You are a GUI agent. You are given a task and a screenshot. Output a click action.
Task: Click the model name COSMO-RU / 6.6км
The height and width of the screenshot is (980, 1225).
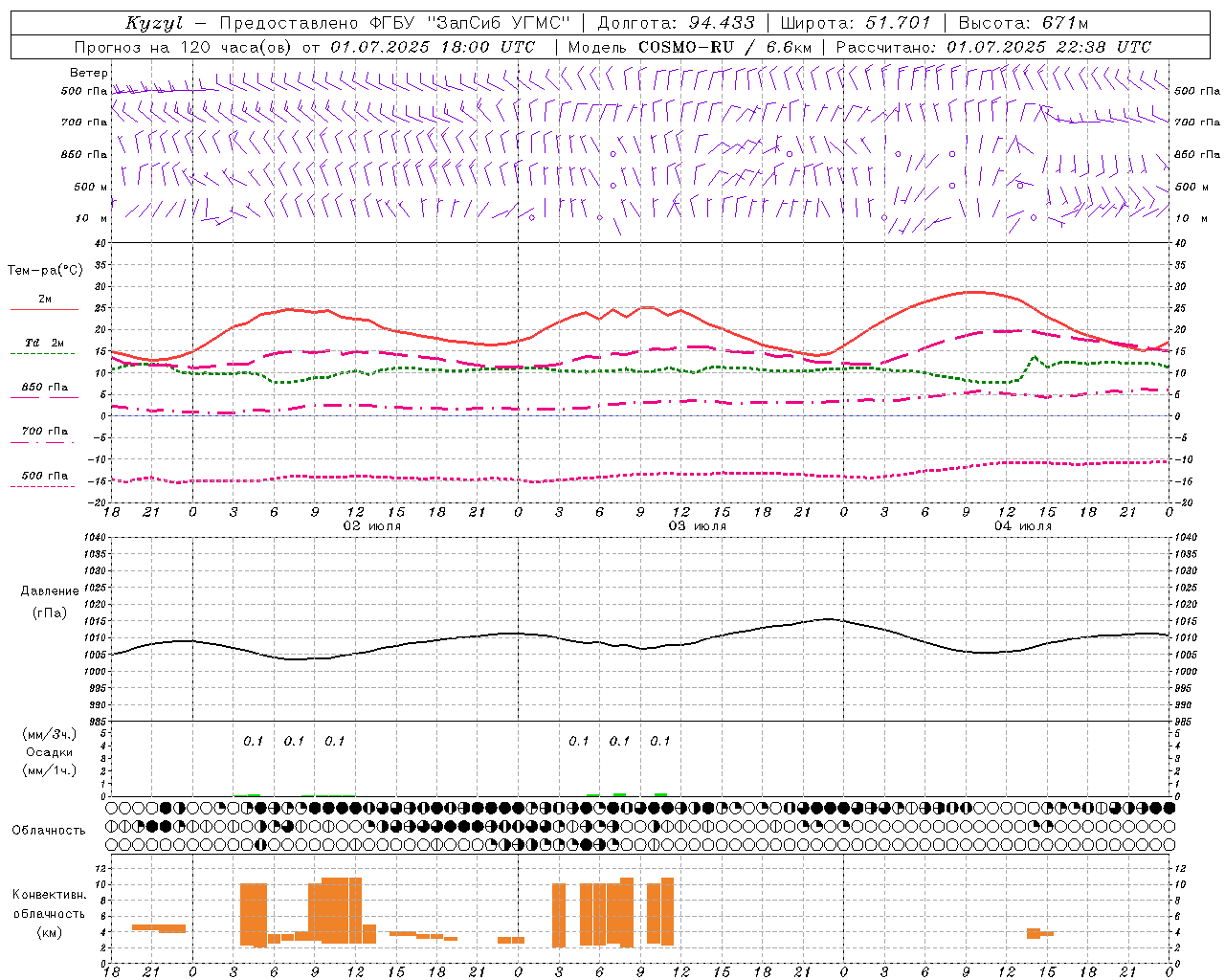724,47
